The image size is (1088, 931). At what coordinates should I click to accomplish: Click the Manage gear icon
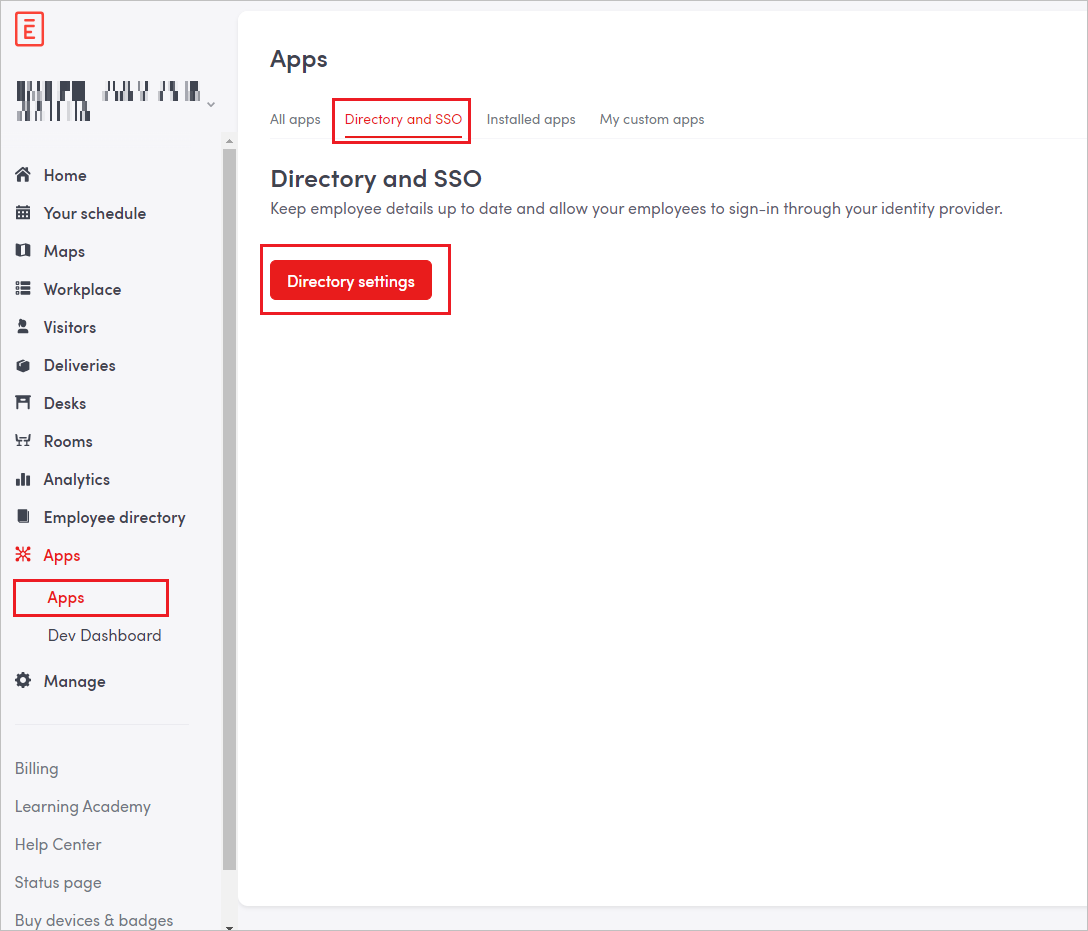pos(23,681)
